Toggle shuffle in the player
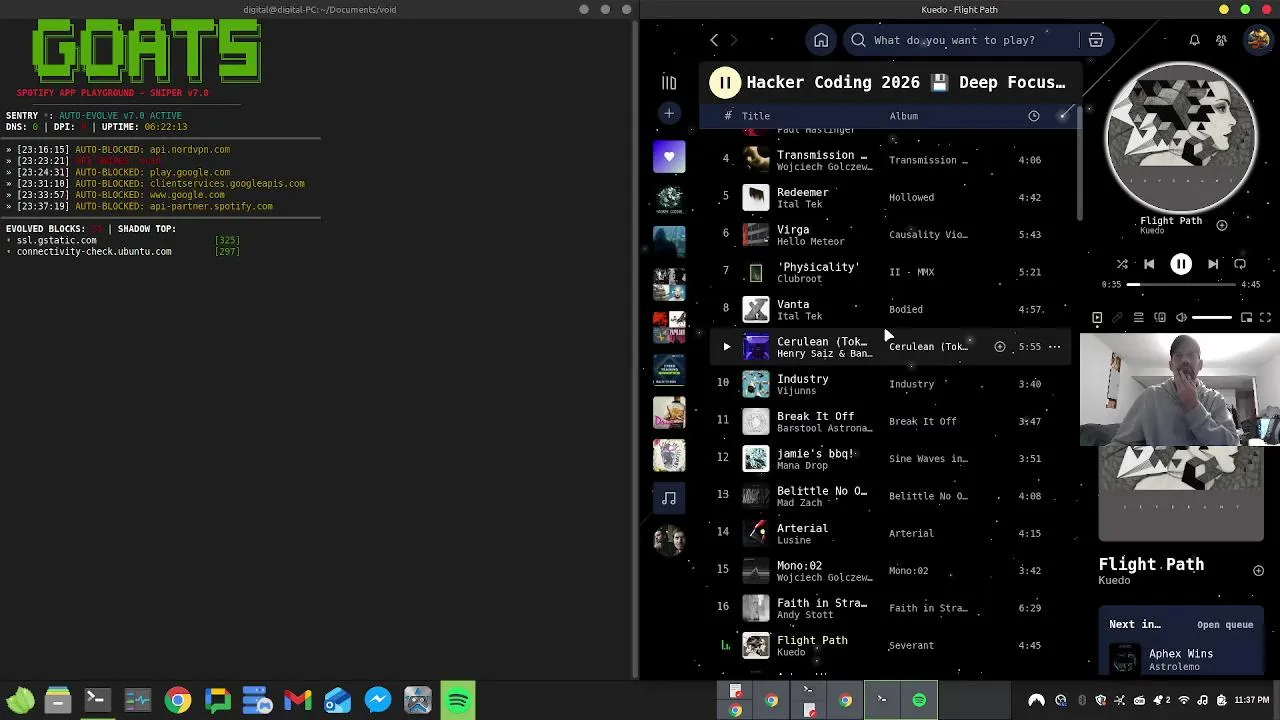The image size is (1280, 720). (1122, 264)
